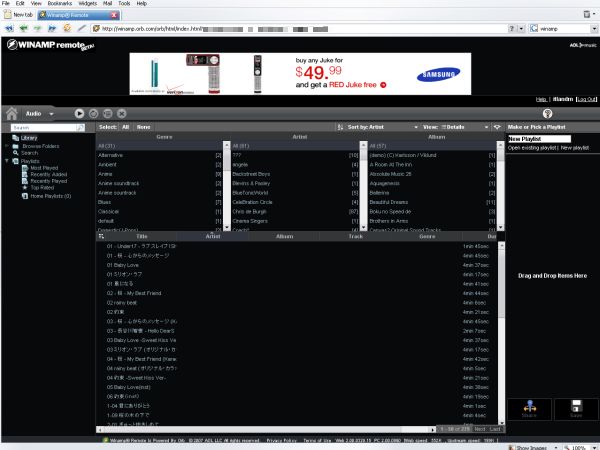Select Library in the sidebar

29,138
